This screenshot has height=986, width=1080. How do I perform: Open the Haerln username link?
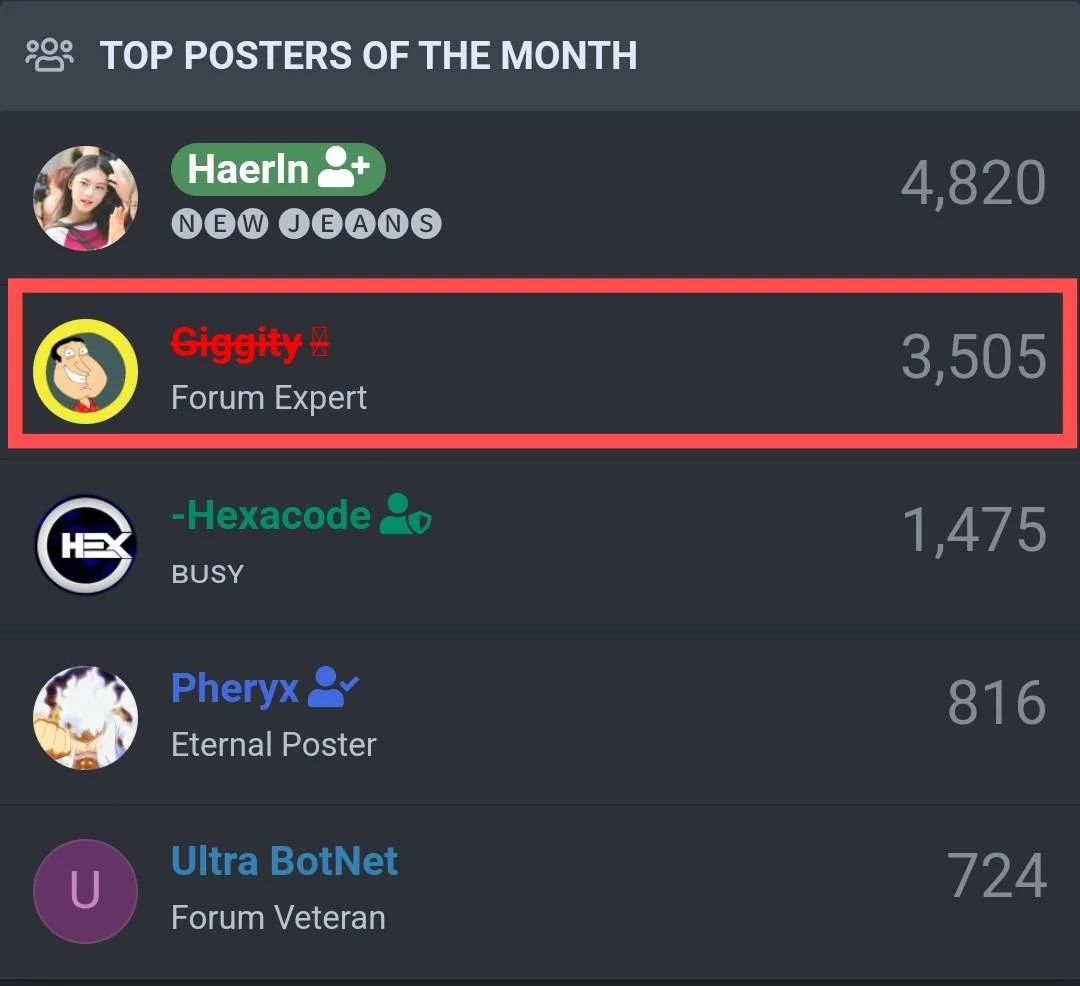pyautogui.click(x=248, y=169)
